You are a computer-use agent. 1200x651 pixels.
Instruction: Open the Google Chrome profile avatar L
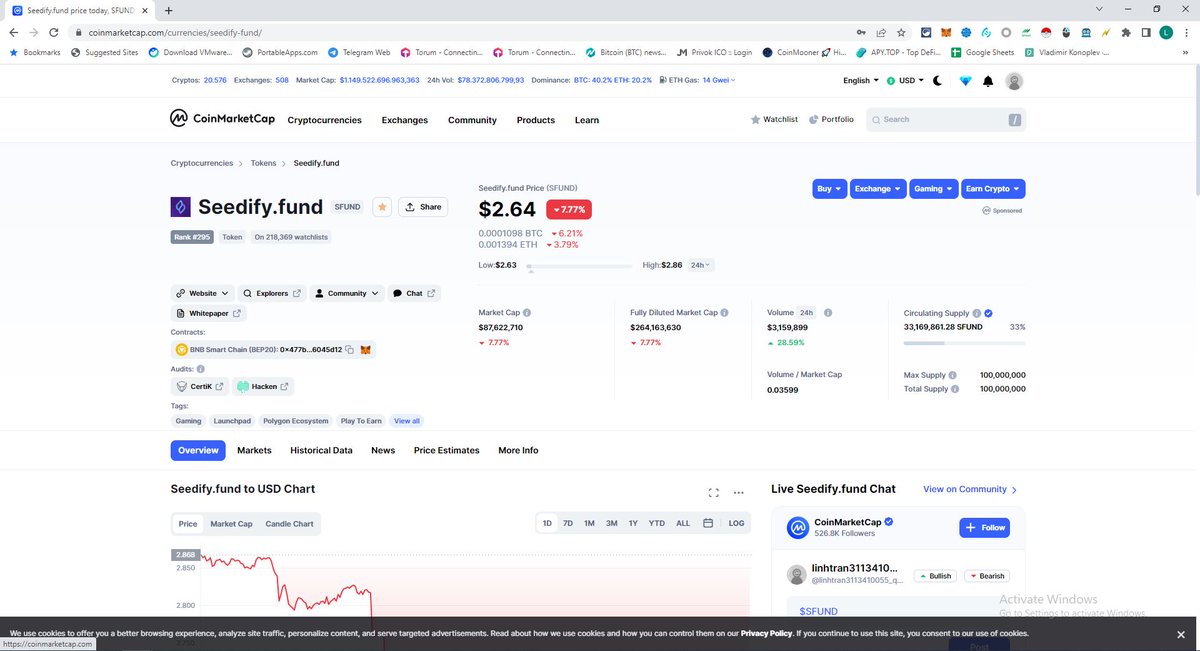pyautogui.click(x=1167, y=32)
